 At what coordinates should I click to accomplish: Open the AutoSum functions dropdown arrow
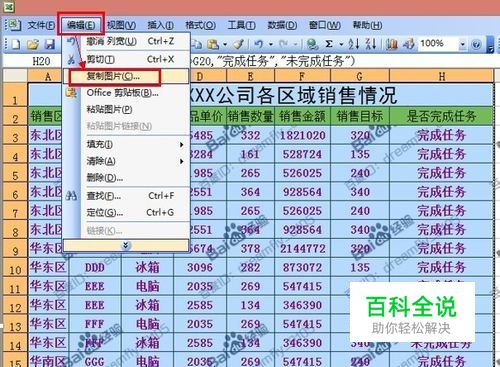[341, 44]
